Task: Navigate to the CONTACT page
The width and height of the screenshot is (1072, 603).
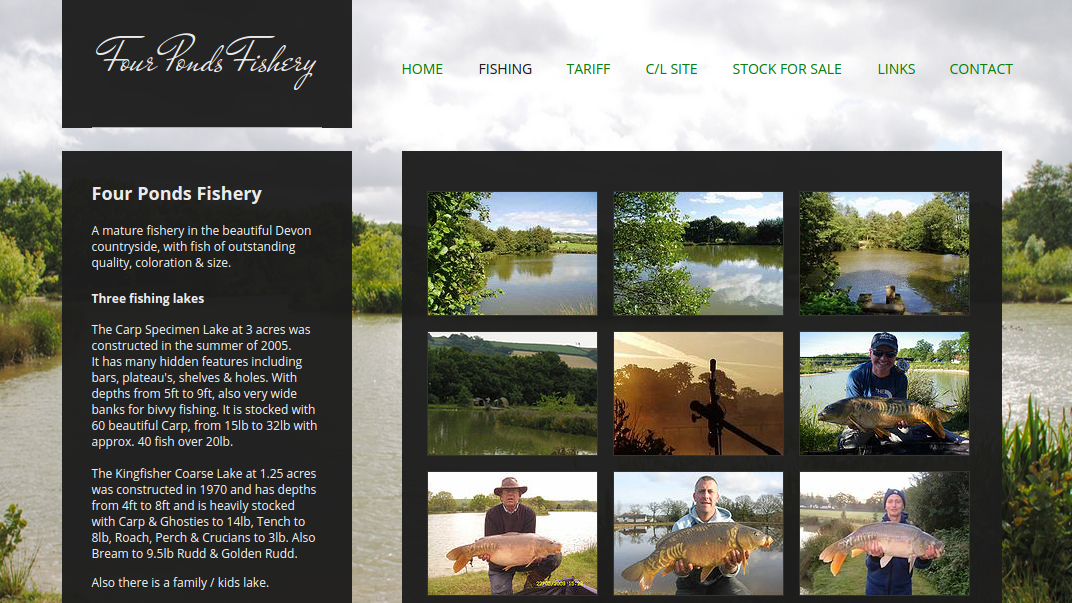Action: pos(981,69)
